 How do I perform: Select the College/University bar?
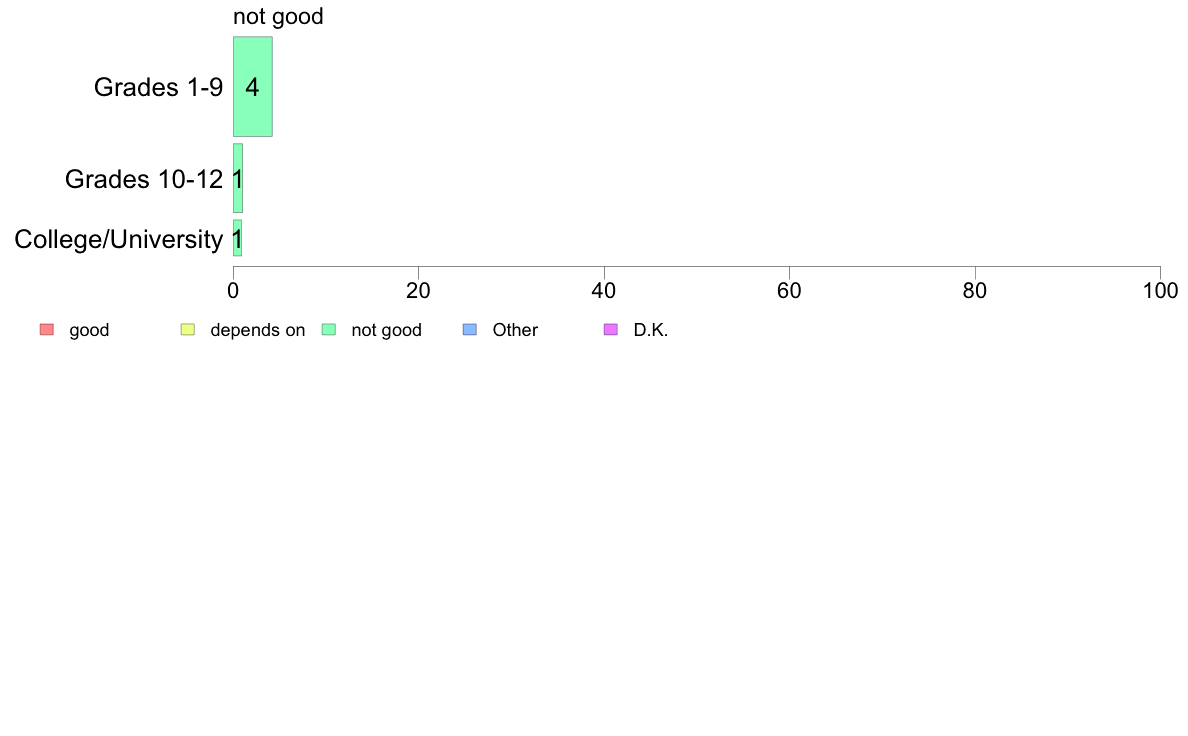coord(238,238)
